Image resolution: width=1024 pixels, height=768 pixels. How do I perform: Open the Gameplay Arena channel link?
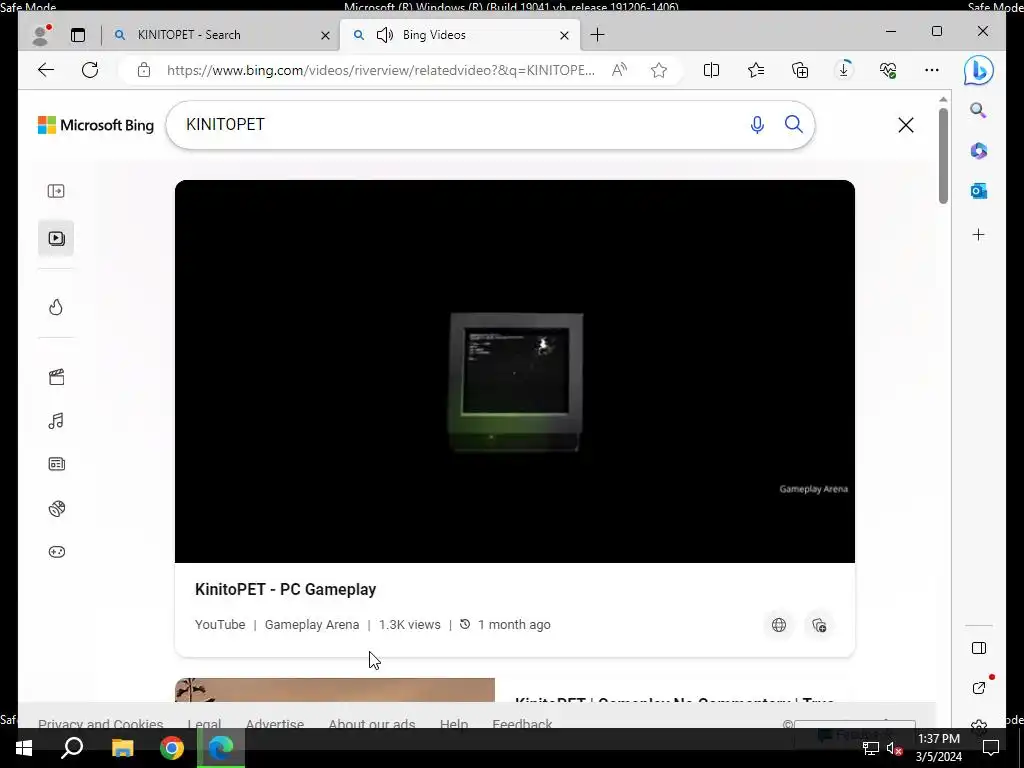click(312, 624)
